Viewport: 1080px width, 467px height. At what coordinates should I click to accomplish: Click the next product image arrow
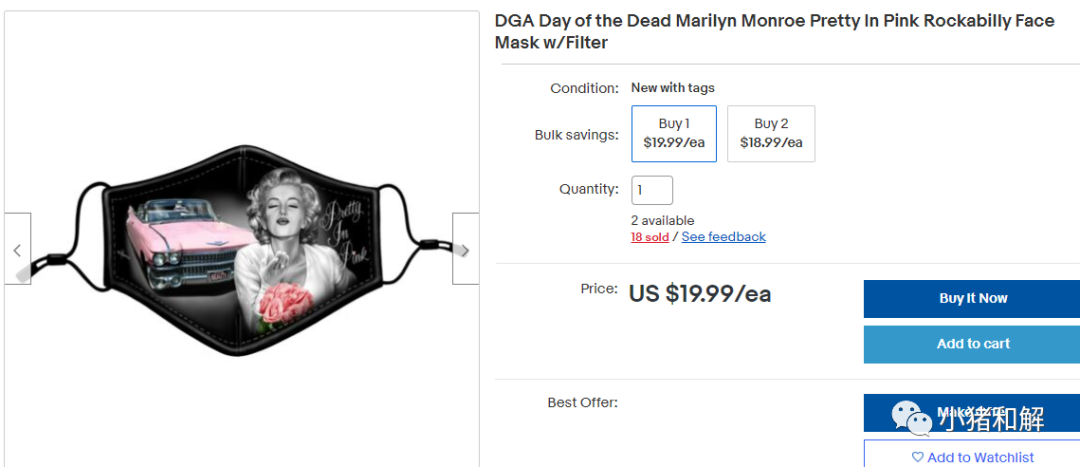pos(465,249)
